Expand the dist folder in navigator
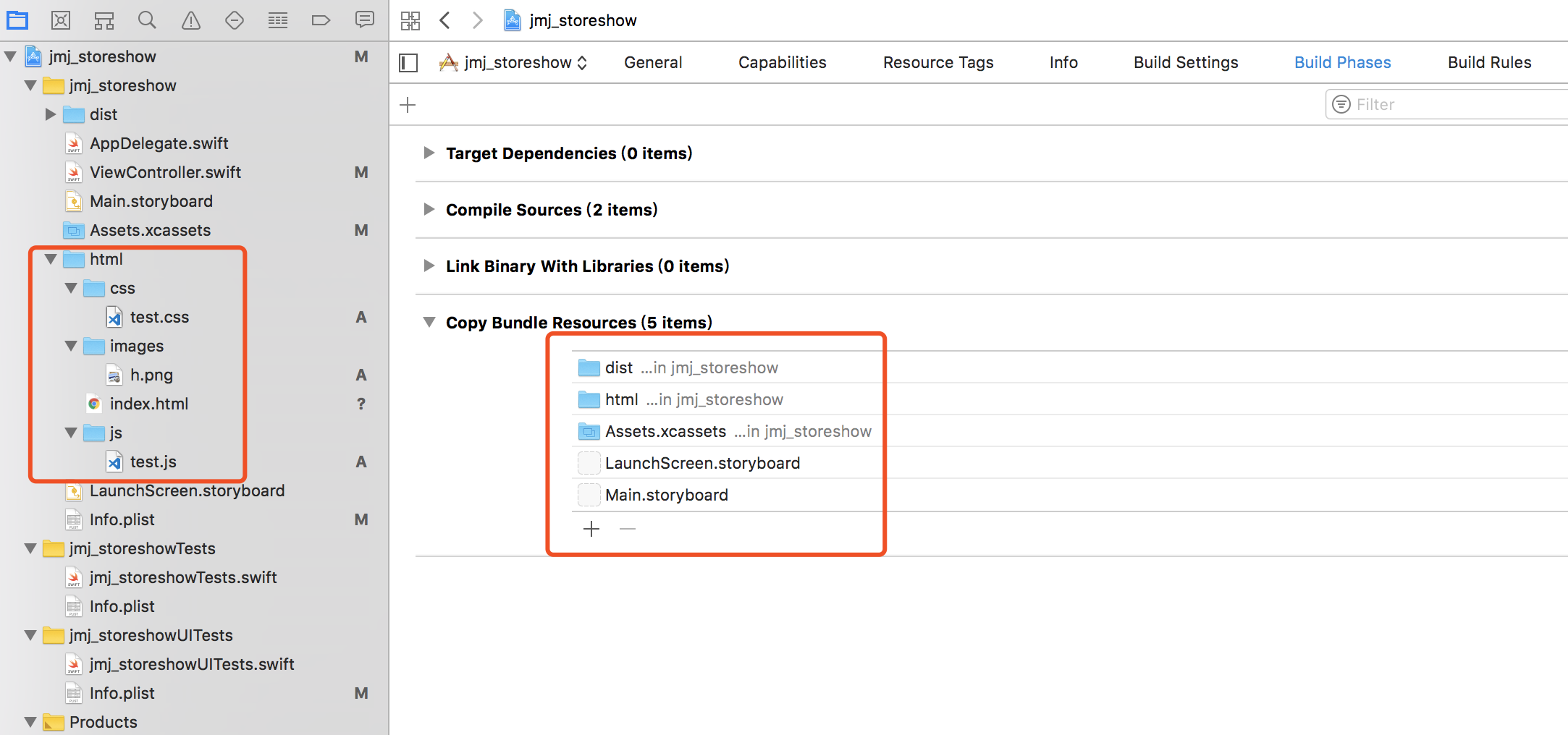The width and height of the screenshot is (1568, 735). [x=51, y=114]
